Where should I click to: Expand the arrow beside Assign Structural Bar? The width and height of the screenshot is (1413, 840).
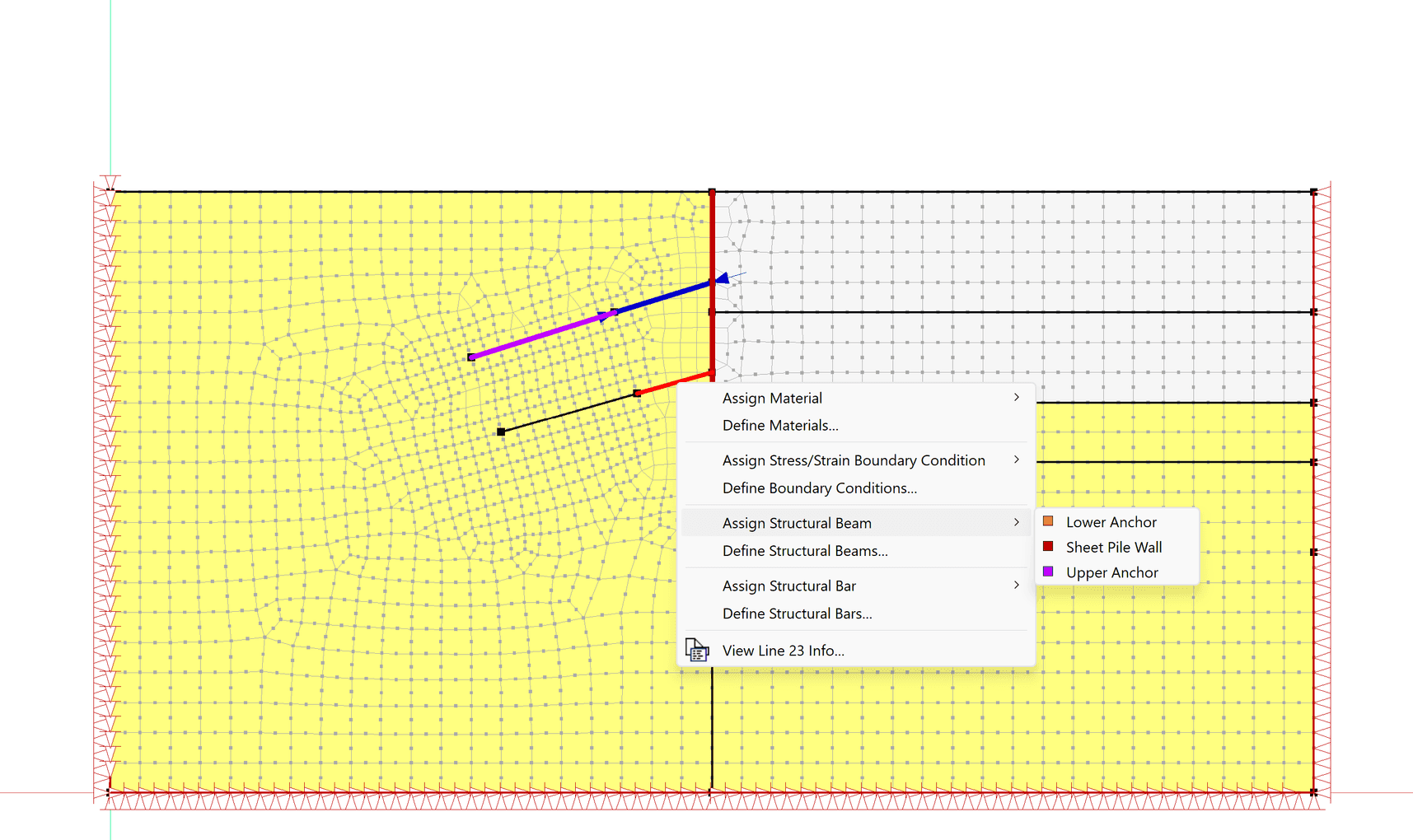[x=1017, y=585]
